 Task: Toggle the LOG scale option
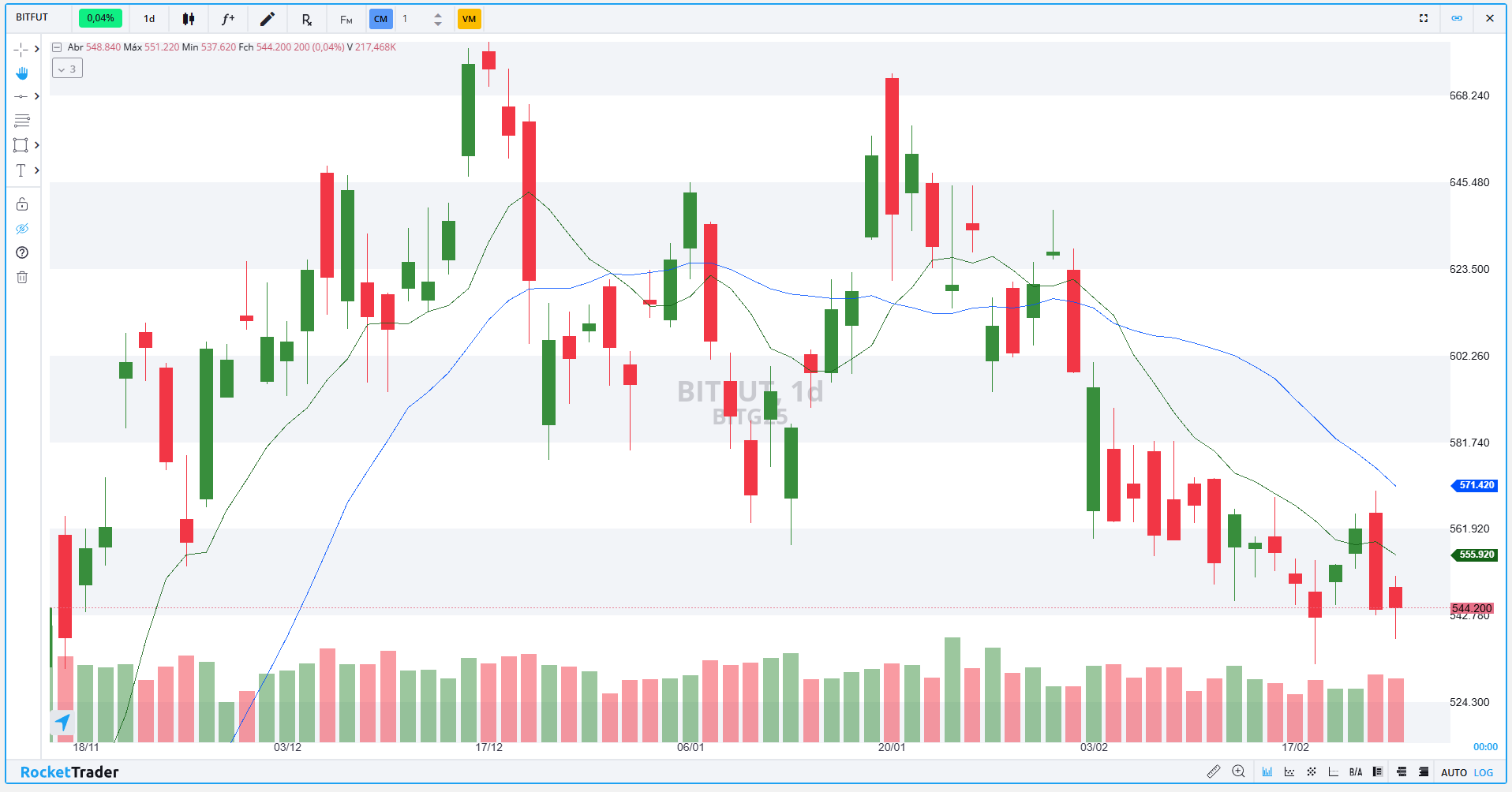point(1484,772)
